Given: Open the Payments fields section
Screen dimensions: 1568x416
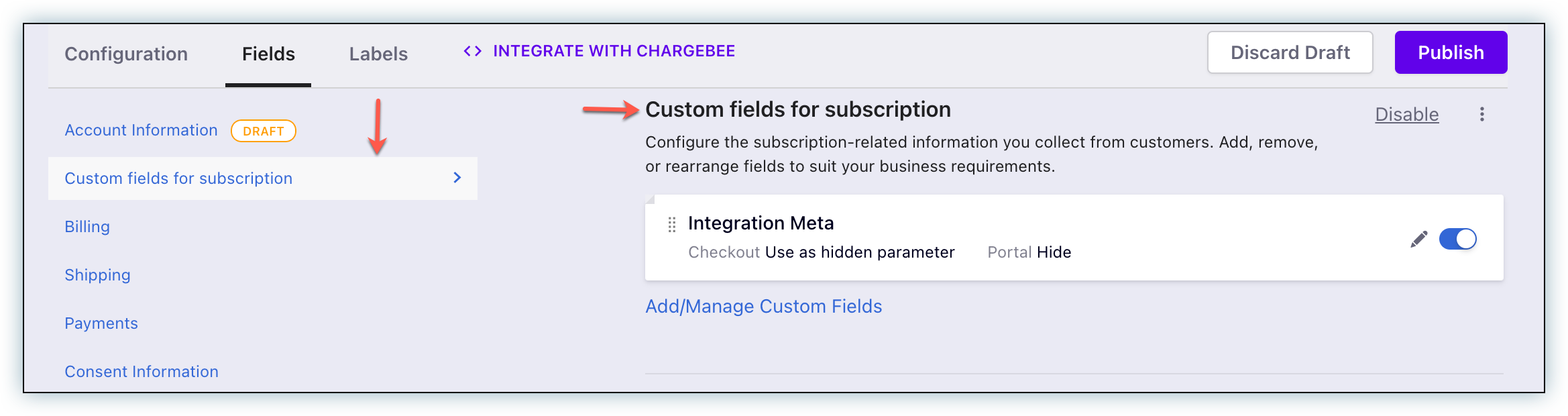Looking at the screenshot, I should point(101,323).
